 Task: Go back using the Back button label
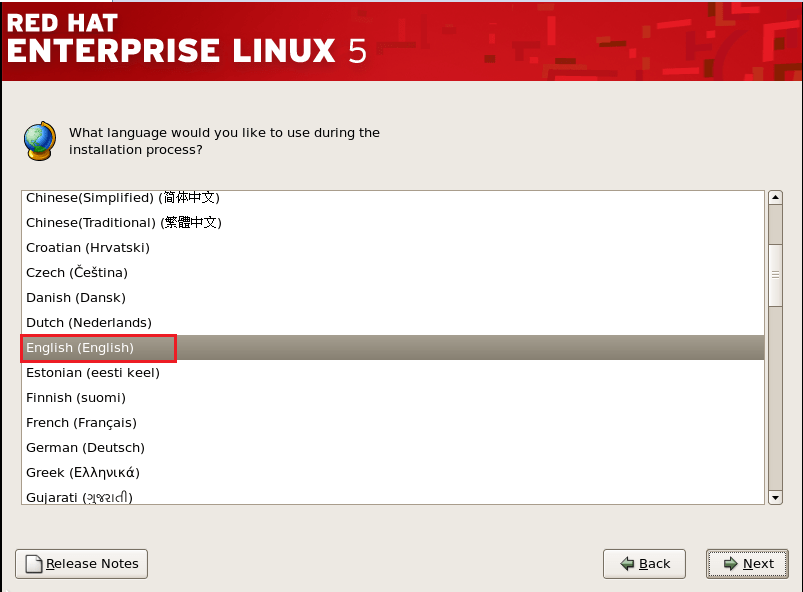point(655,564)
